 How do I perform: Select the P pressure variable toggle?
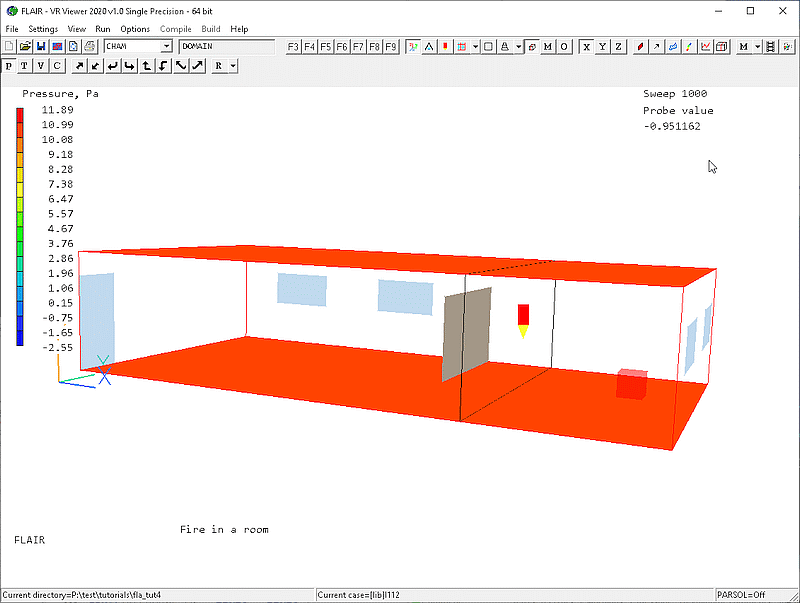click(x=9, y=66)
